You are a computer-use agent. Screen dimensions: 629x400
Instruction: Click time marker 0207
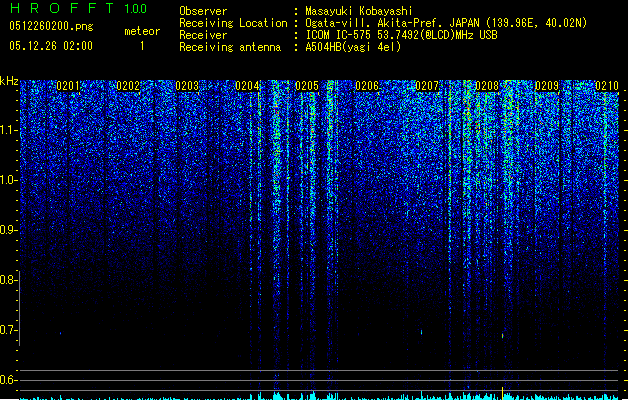click(x=427, y=86)
